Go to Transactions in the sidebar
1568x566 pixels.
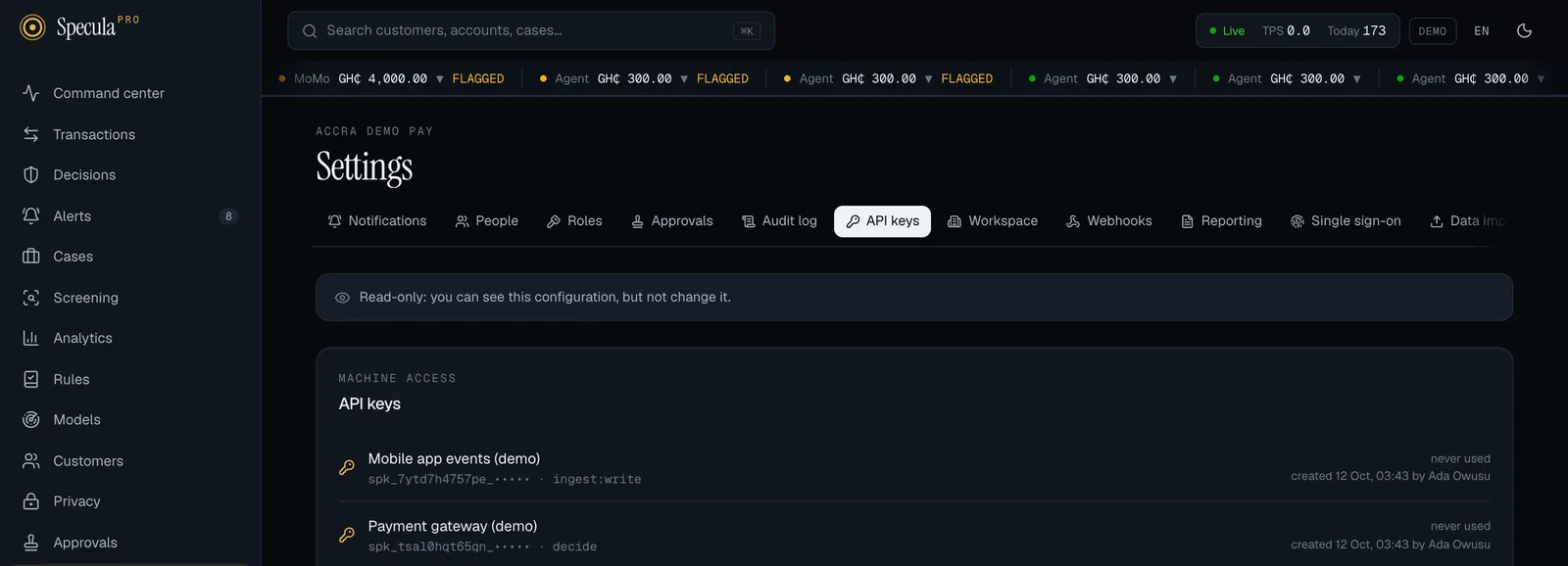pos(130,134)
